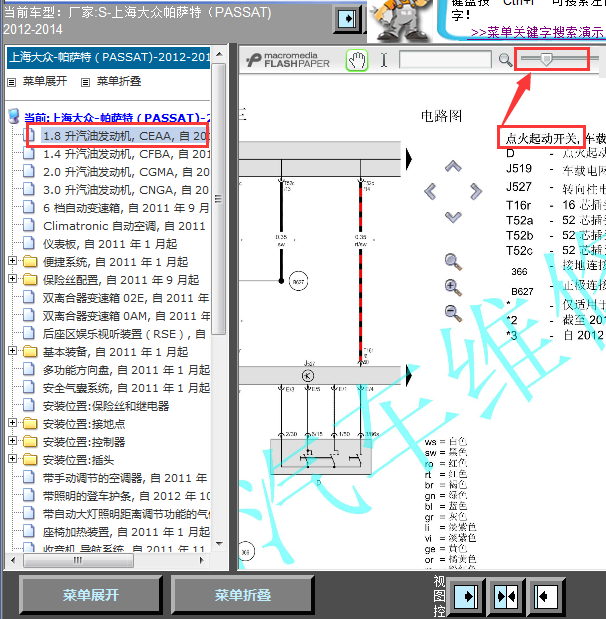Screen dimensions: 606x619
Task: Open 2.0 升汽油发动机 CGMA entry
Action: (126, 172)
